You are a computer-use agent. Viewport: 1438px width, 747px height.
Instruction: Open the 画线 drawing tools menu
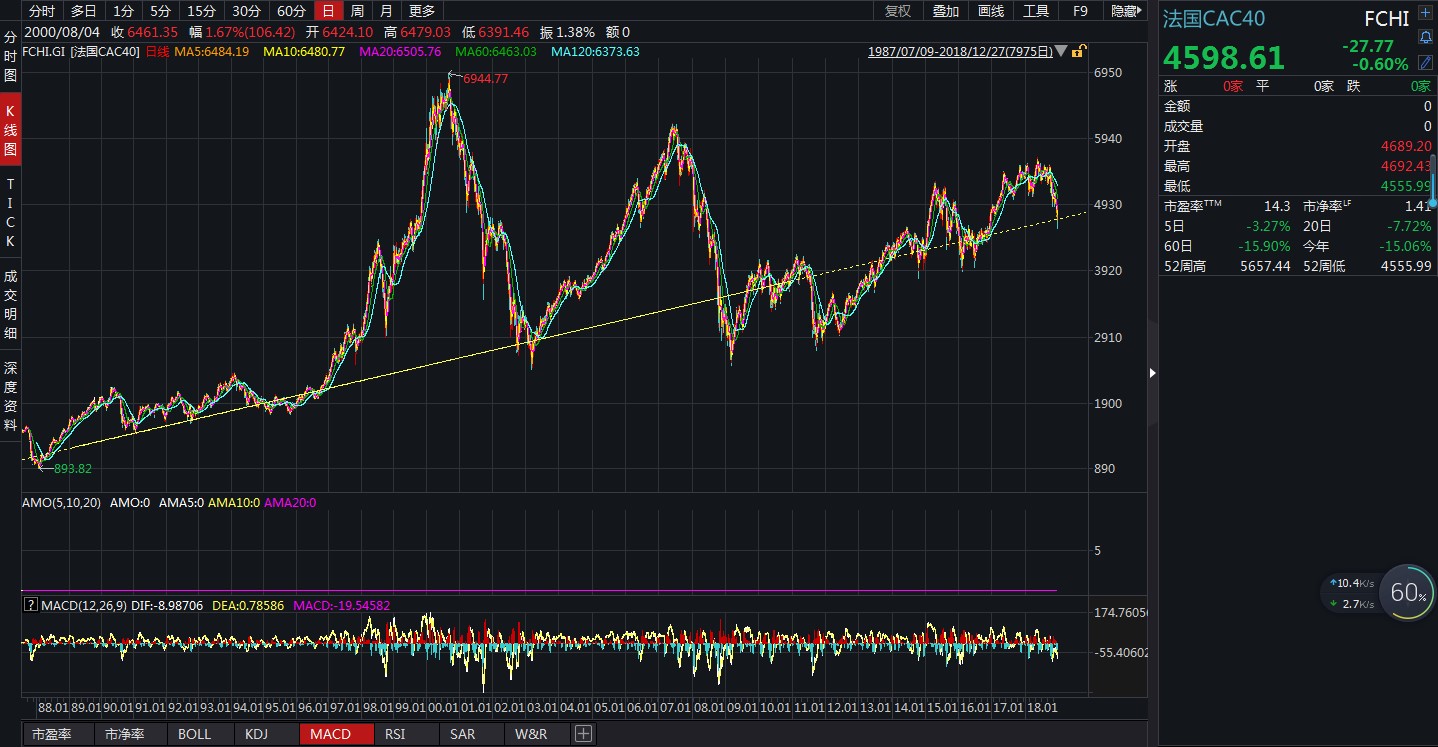990,11
